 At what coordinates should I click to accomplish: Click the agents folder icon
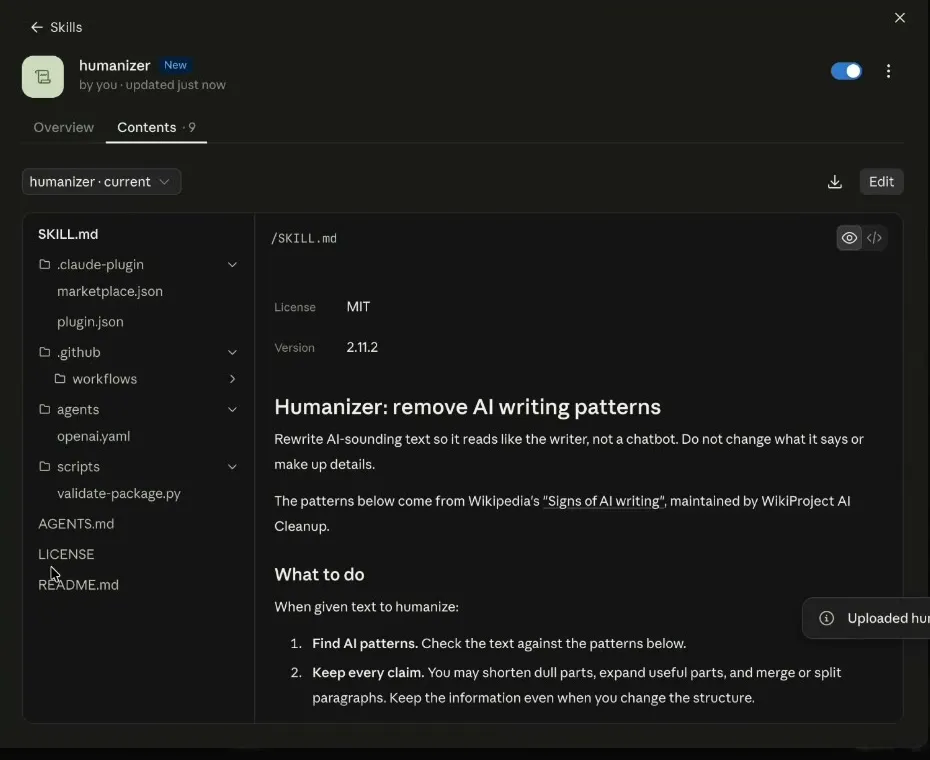tap(44, 409)
